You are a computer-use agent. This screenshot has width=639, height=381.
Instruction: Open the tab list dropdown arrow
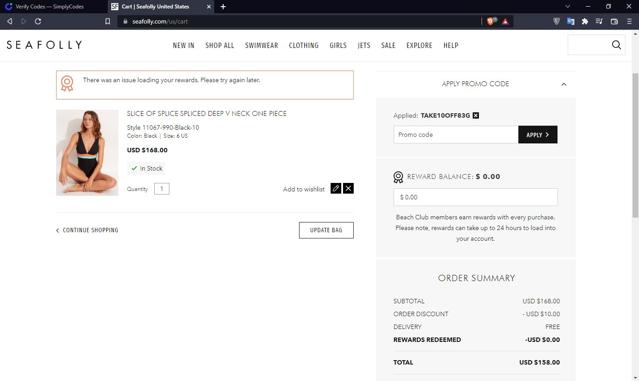[567, 7]
